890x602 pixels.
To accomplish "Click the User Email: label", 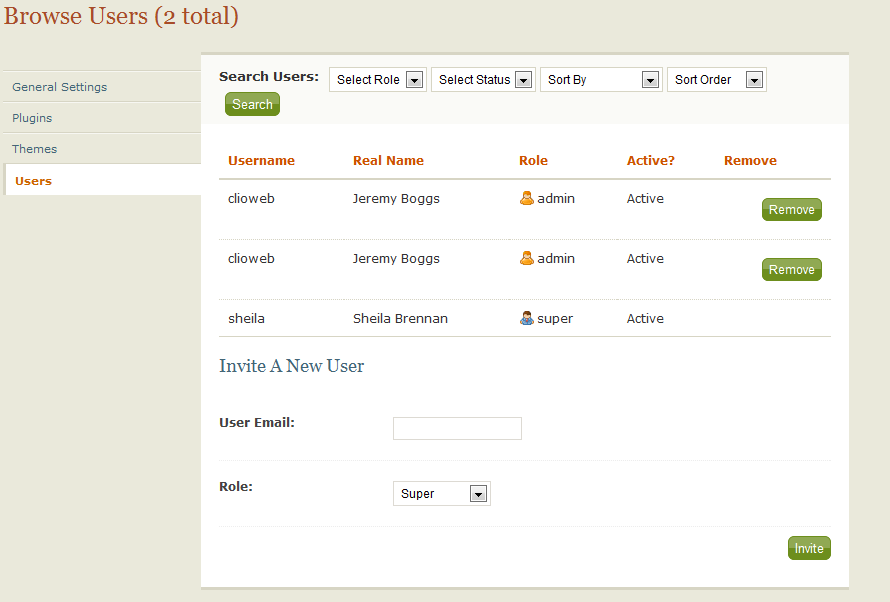I will point(257,423).
